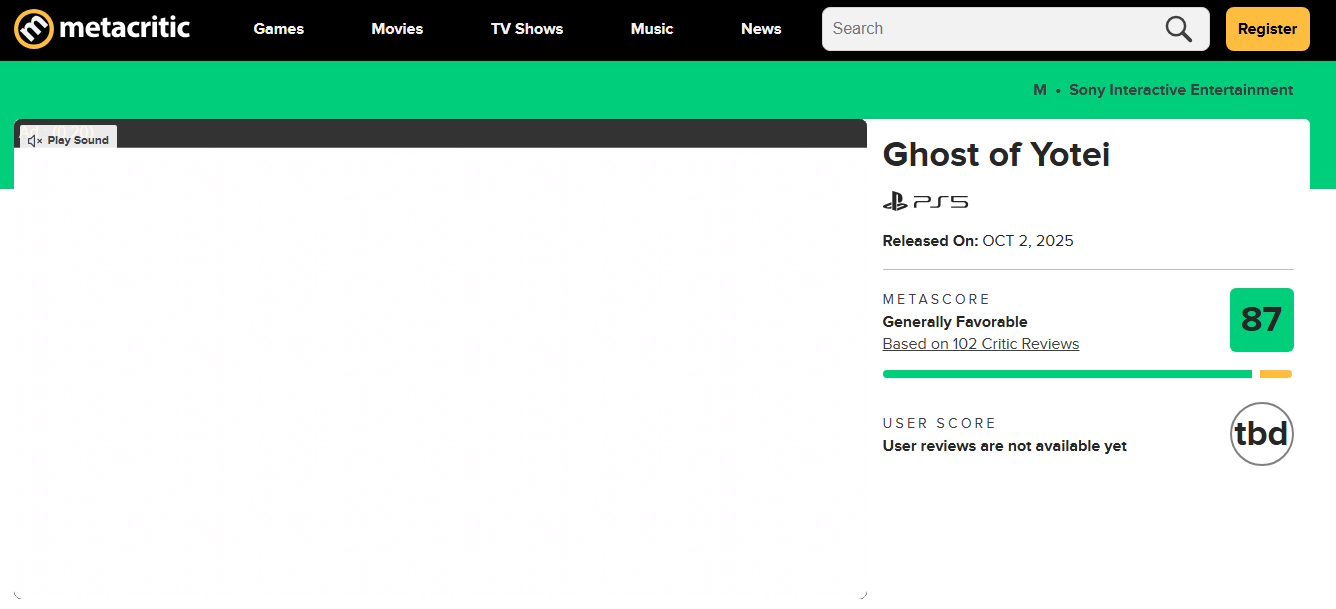
Task: Switch to the TV Shows section
Action: (527, 29)
